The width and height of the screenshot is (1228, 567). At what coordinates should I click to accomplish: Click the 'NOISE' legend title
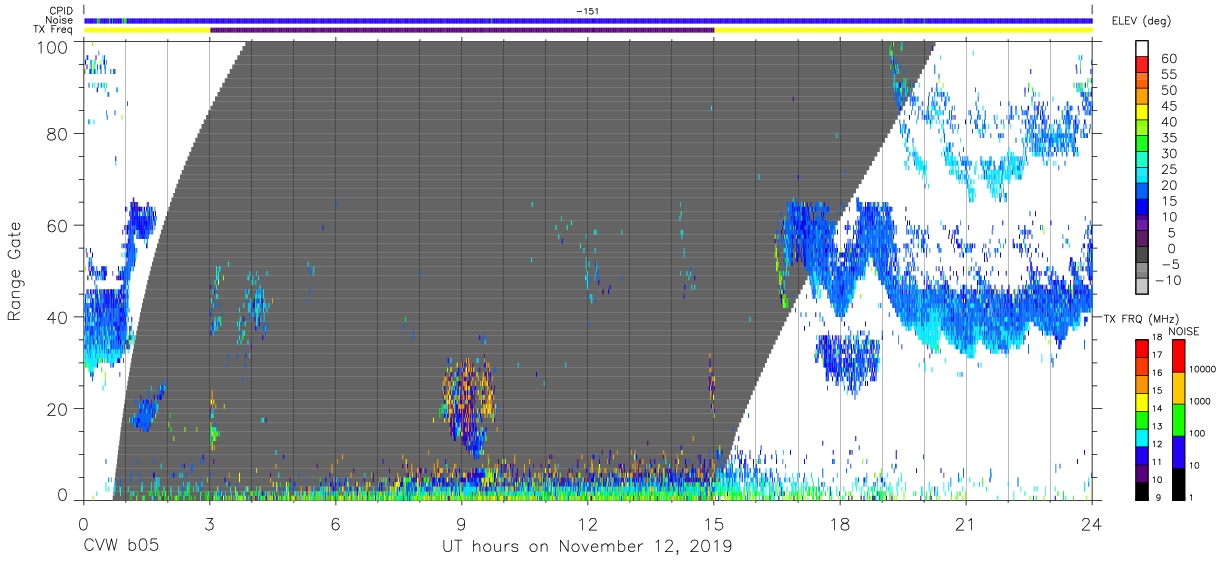click(1183, 331)
